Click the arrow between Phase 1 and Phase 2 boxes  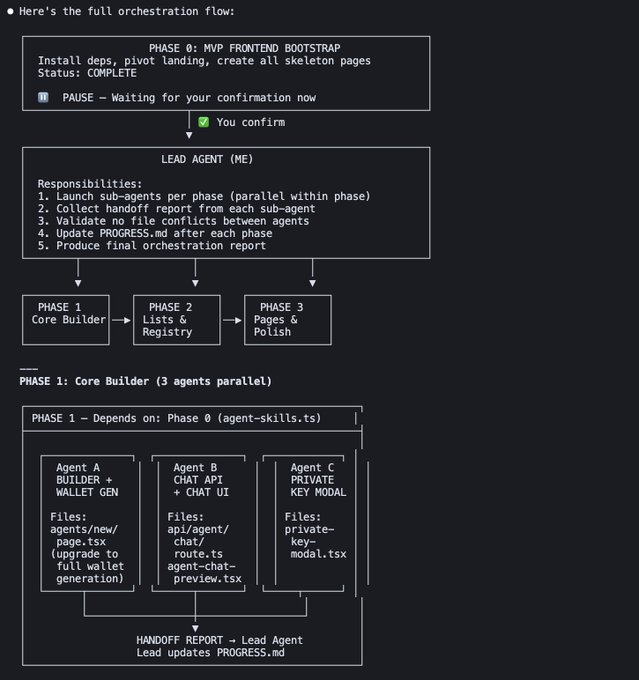click(121, 320)
